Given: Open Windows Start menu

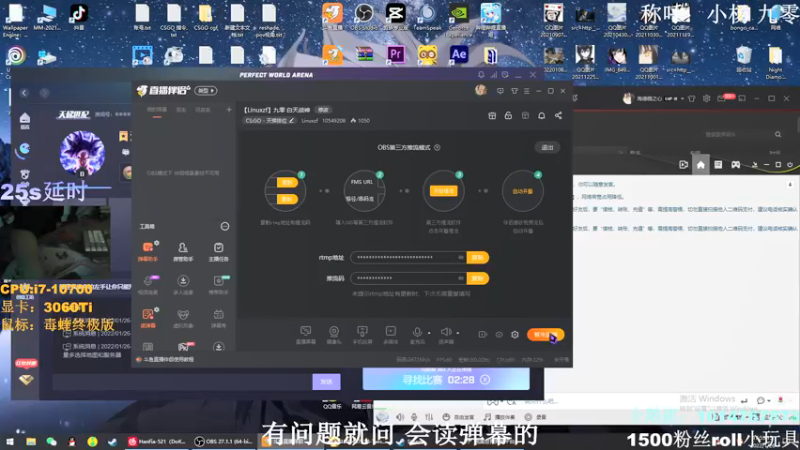Looking at the screenshot, I should click(x=9, y=441).
